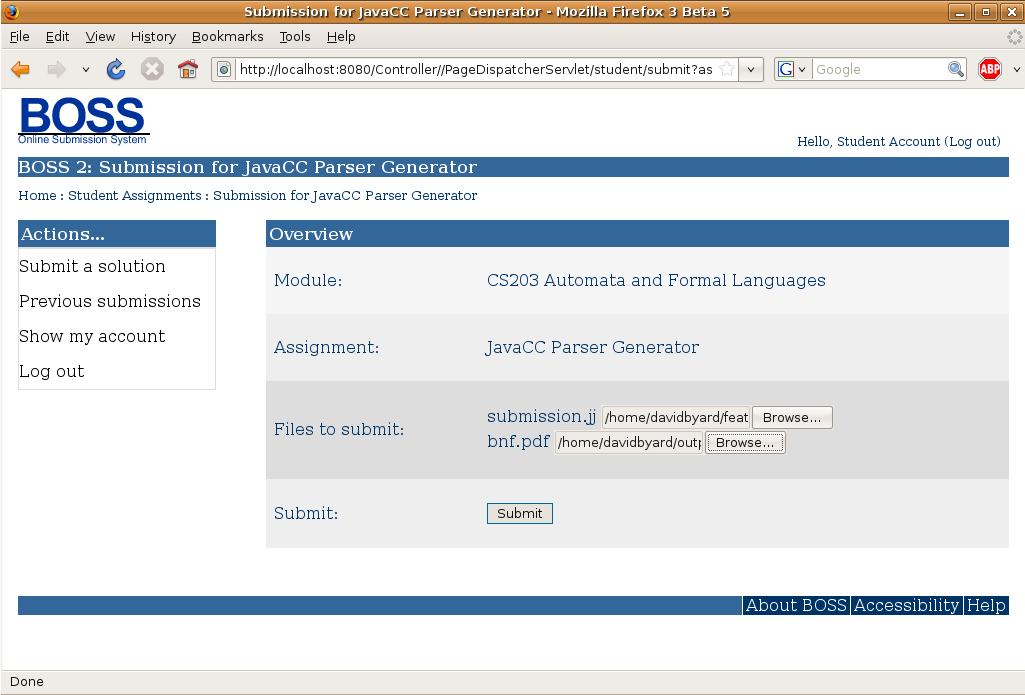Click the Reload page icon
Viewport: 1025px width, 695px height.
click(116, 69)
